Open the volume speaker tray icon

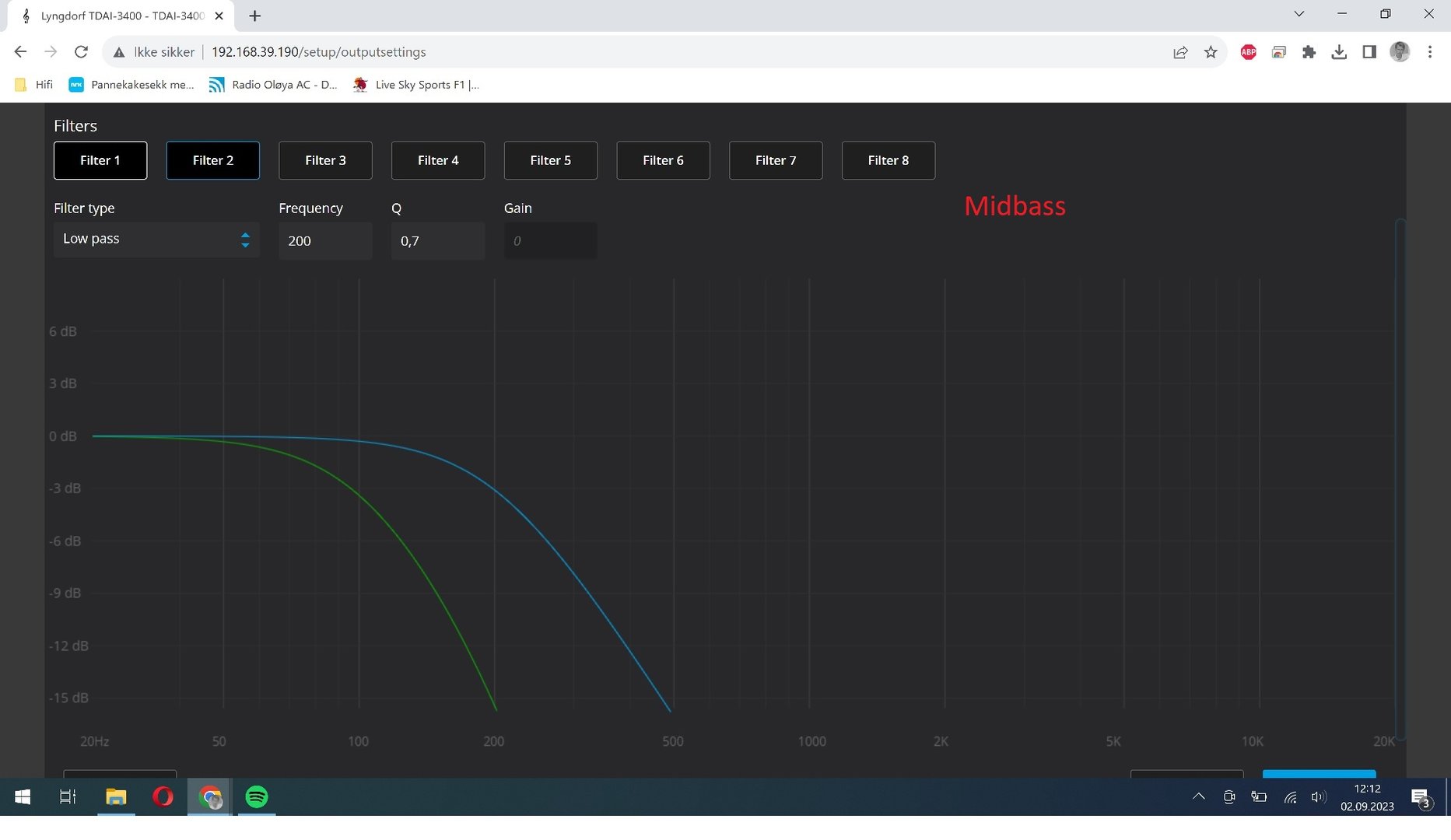pos(1318,796)
